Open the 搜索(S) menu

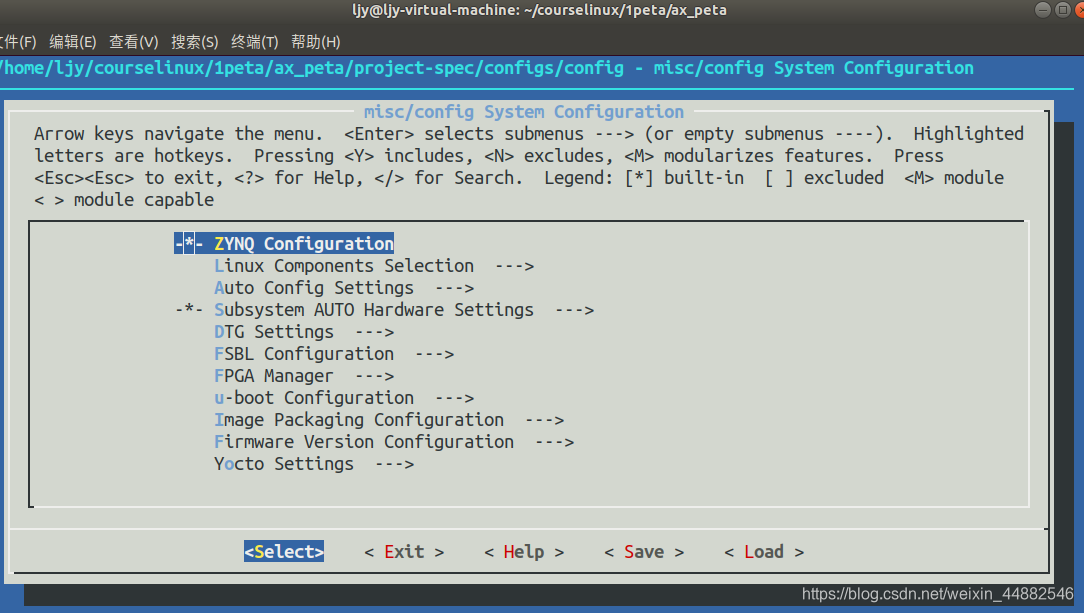[x=195, y=41]
